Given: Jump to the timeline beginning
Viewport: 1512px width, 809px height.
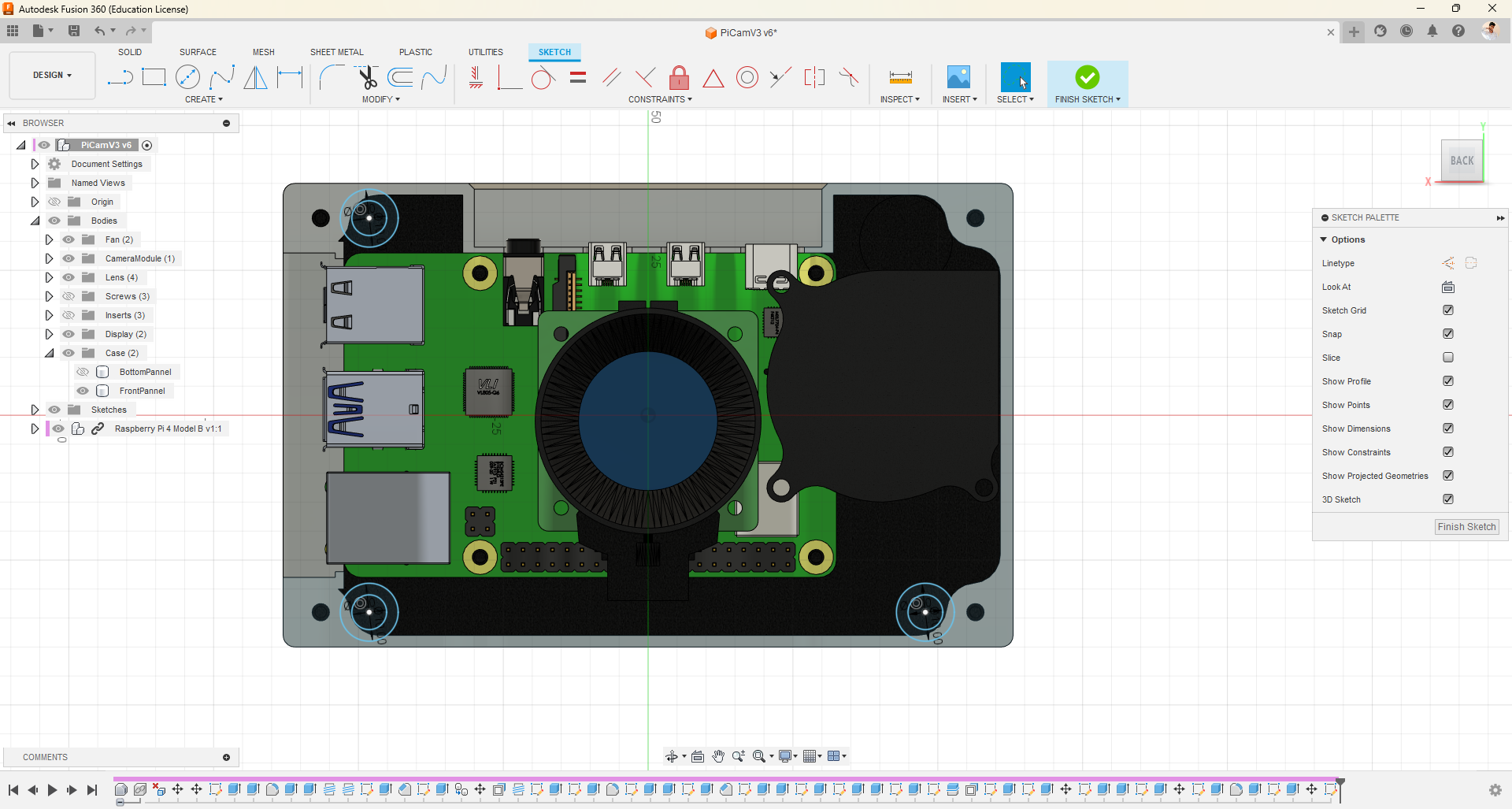Looking at the screenshot, I should 13,790.
